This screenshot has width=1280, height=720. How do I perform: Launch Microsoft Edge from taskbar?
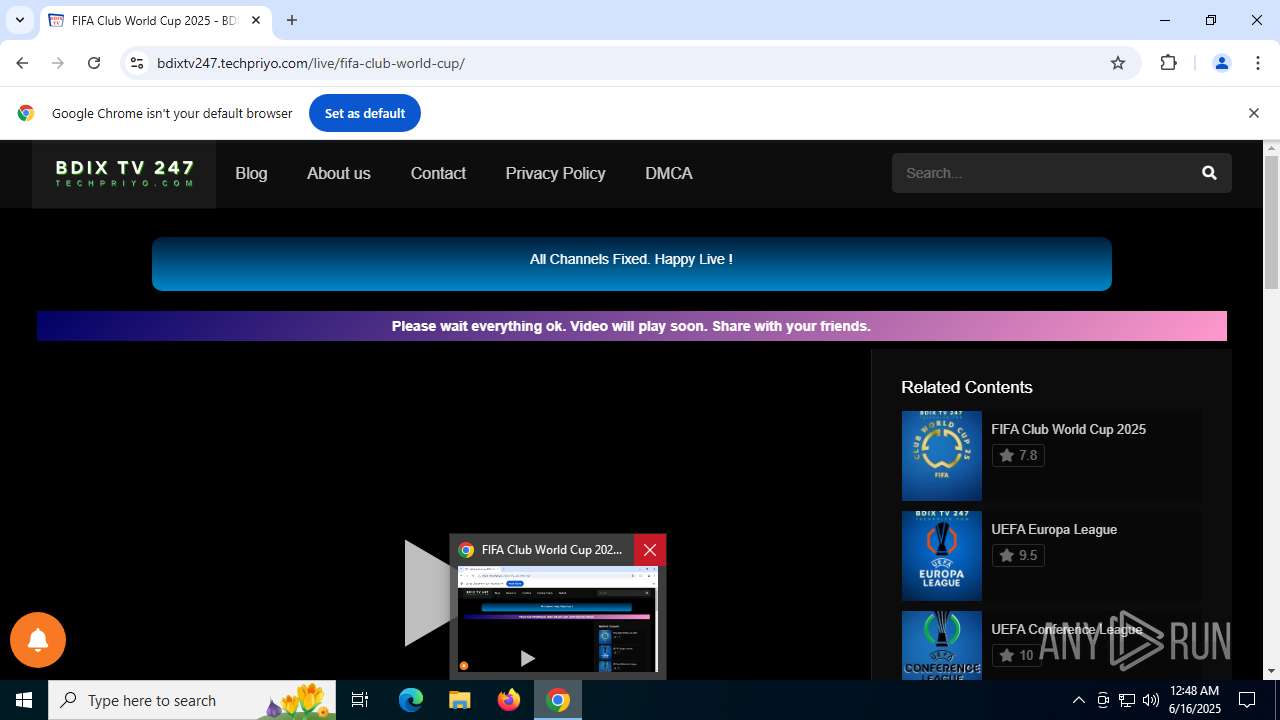pyautogui.click(x=411, y=700)
